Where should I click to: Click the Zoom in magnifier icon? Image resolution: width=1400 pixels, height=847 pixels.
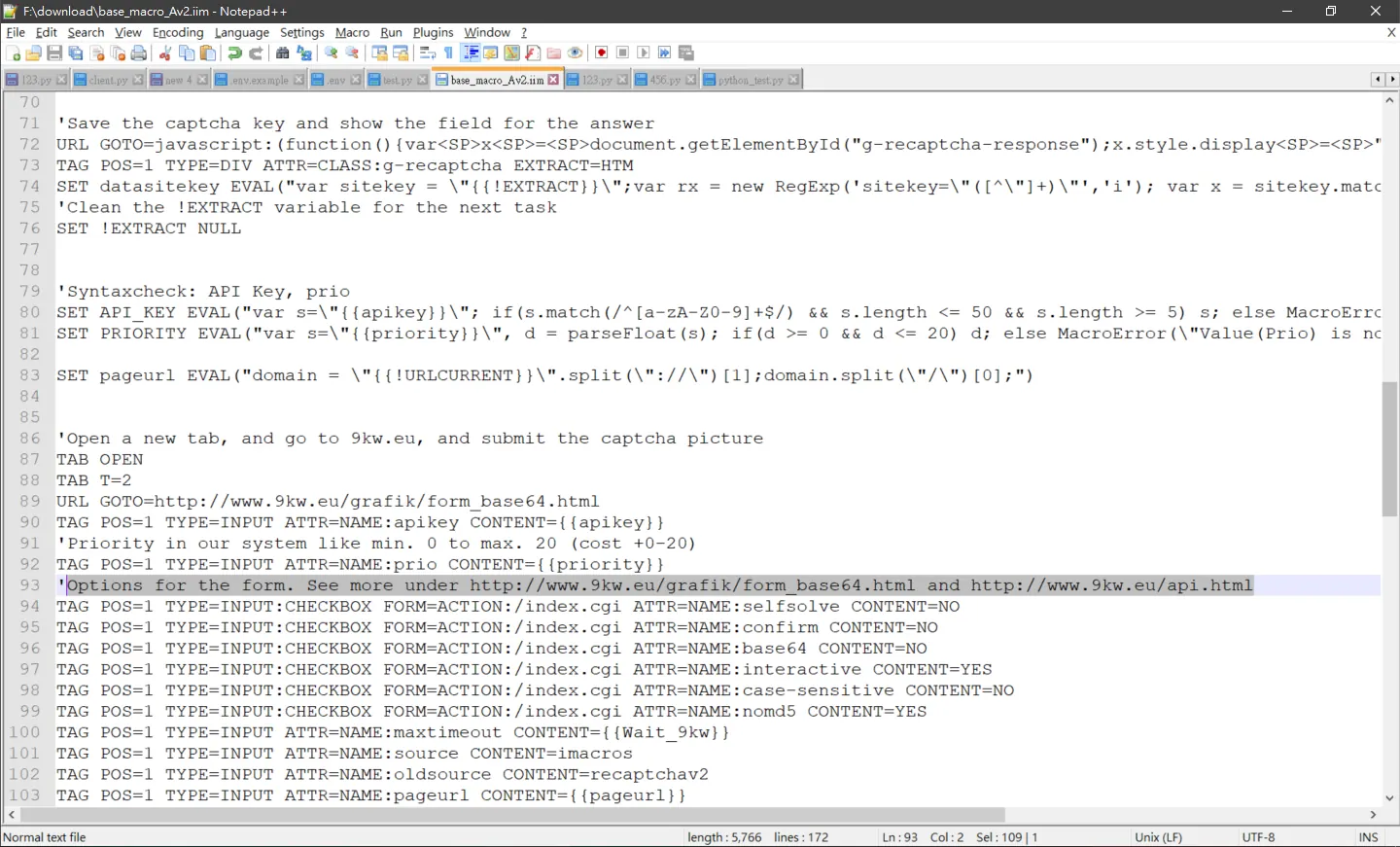click(x=332, y=53)
